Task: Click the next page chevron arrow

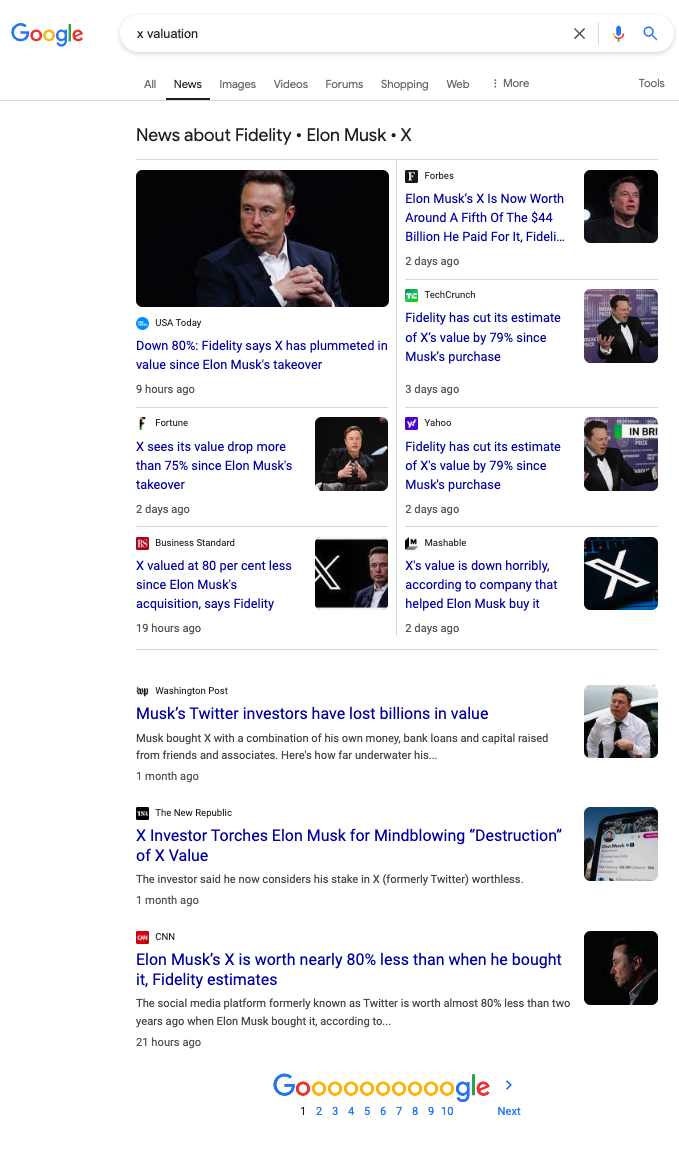Action: [x=509, y=1085]
